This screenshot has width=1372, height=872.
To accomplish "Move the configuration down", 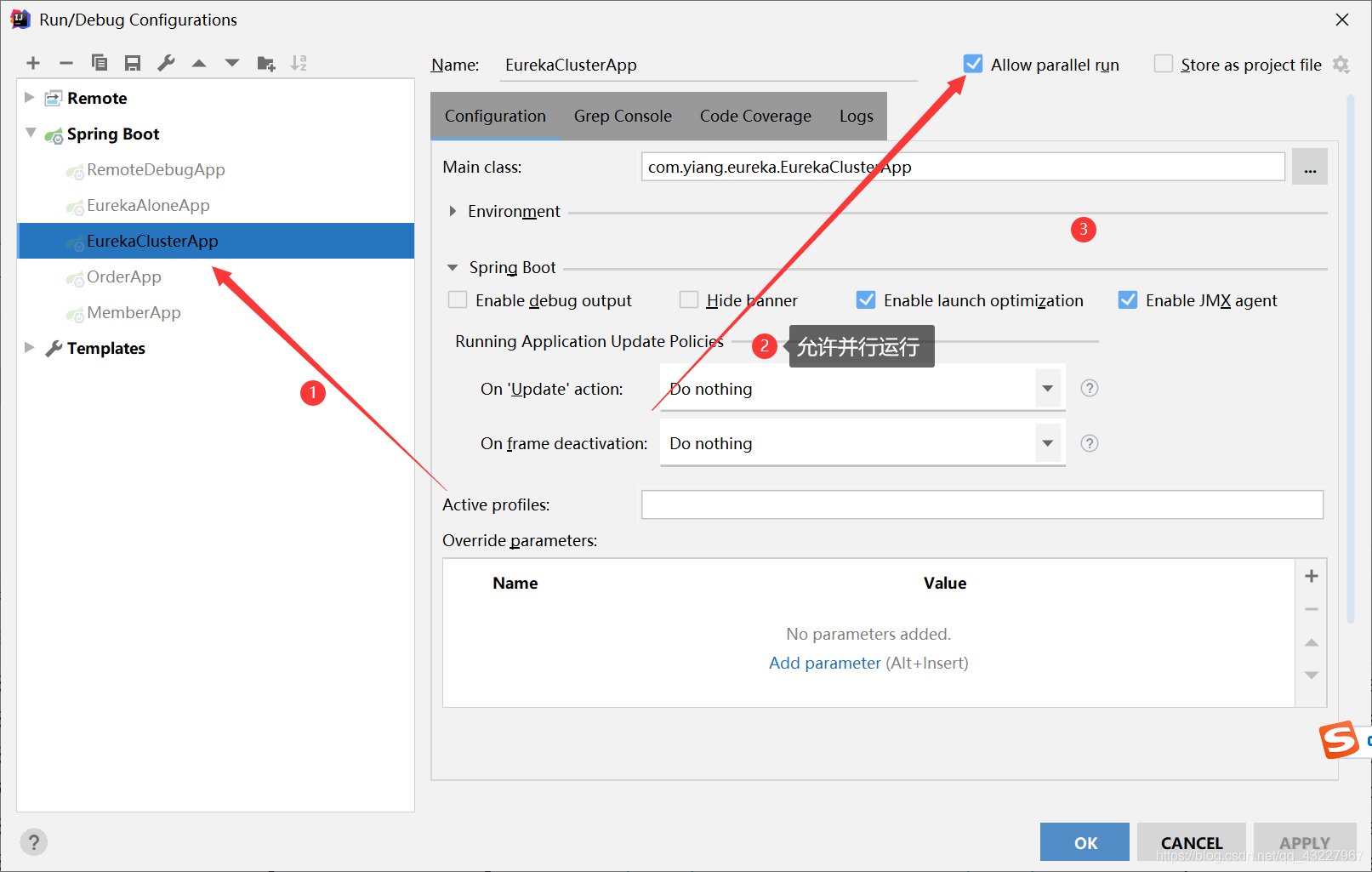I will [x=232, y=63].
